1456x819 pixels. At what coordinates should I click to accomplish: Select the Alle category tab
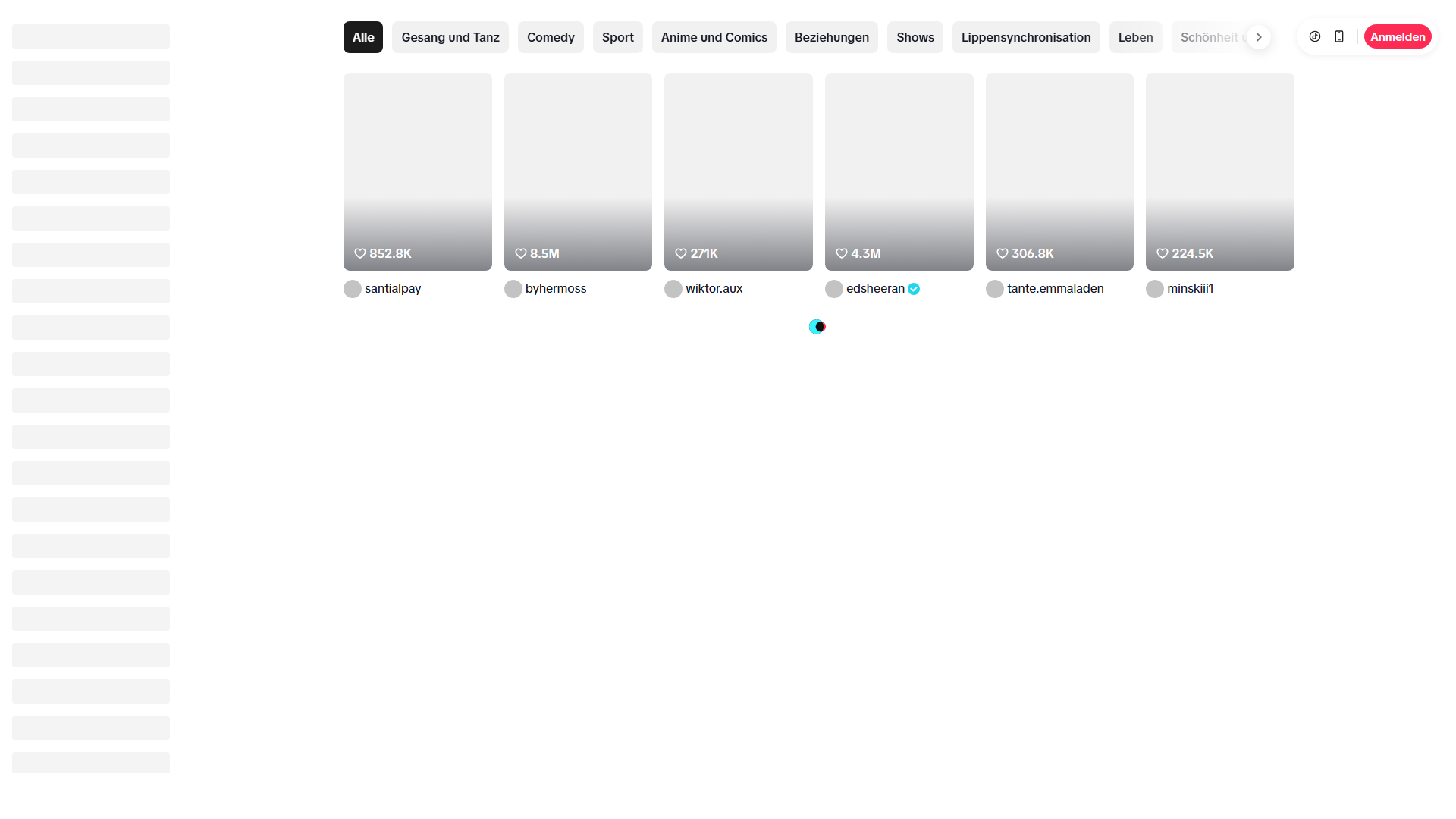coord(363,37)
